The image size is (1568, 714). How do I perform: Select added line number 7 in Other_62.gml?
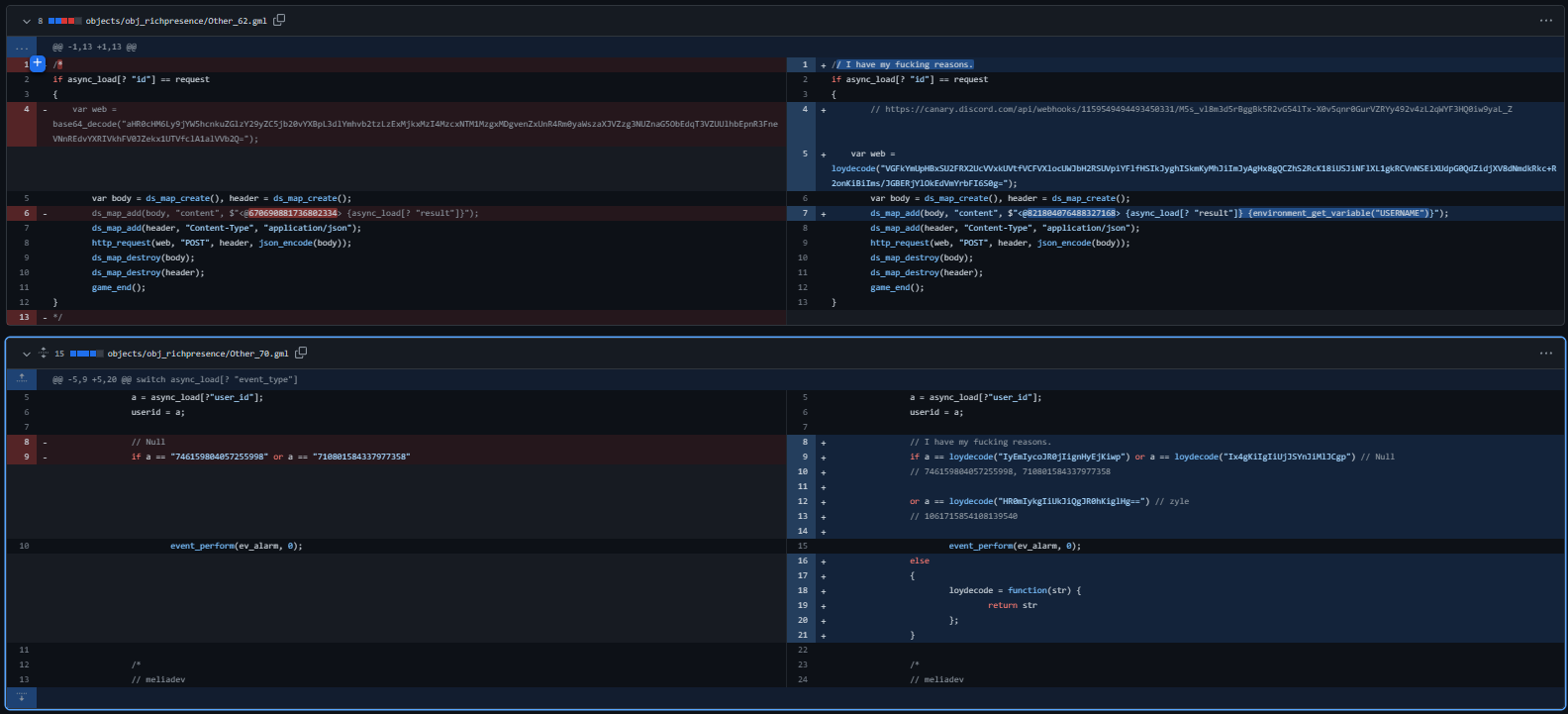804,213
